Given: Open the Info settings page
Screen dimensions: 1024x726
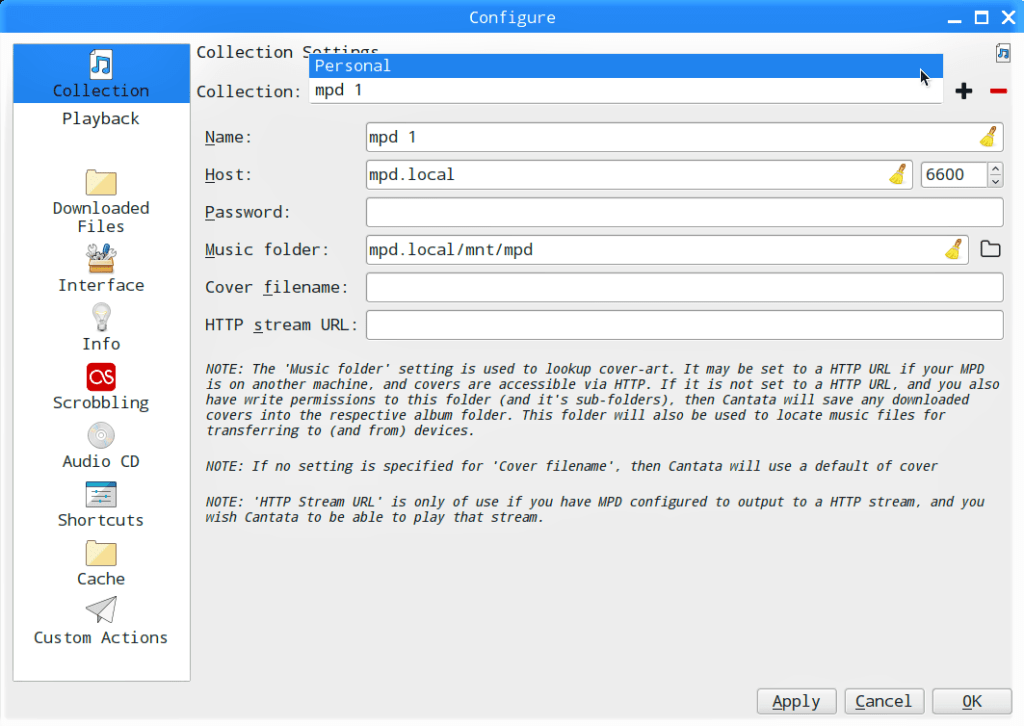Looking at the screenshot, I should (x=101, y=327).
